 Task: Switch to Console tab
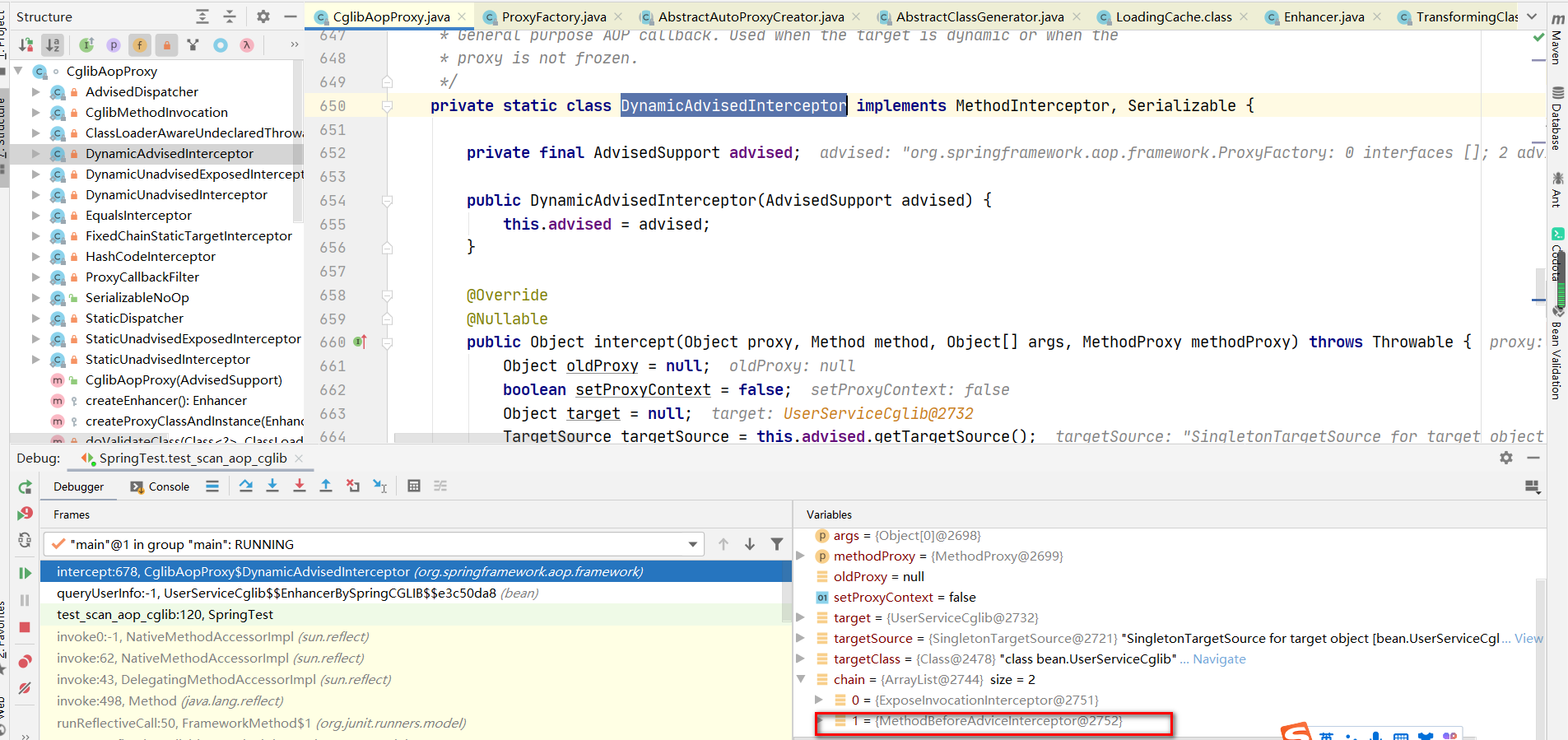tap(160, 486)
